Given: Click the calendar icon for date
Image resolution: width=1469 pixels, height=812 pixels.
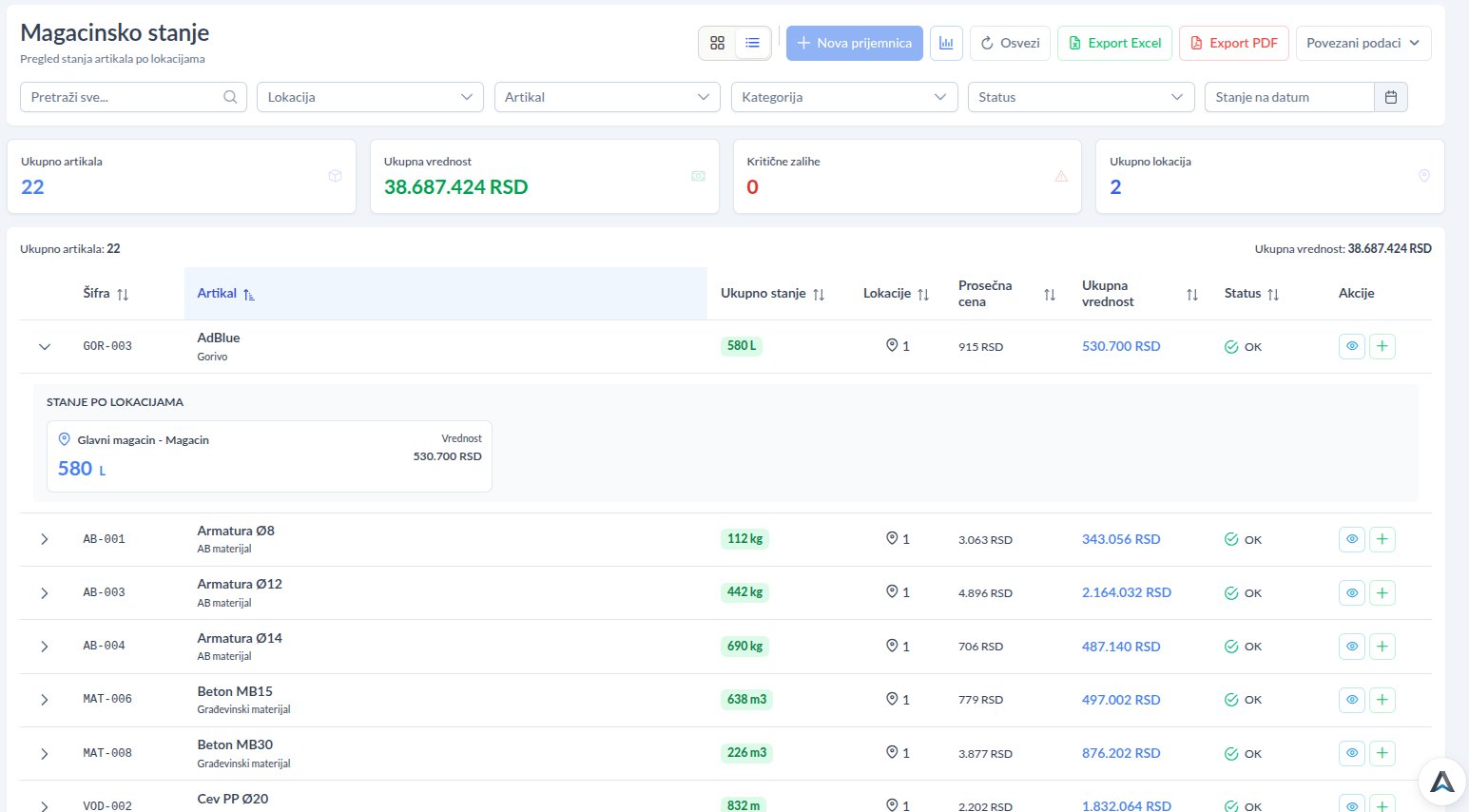Looking at the screenshot, I should [1390, 97].
